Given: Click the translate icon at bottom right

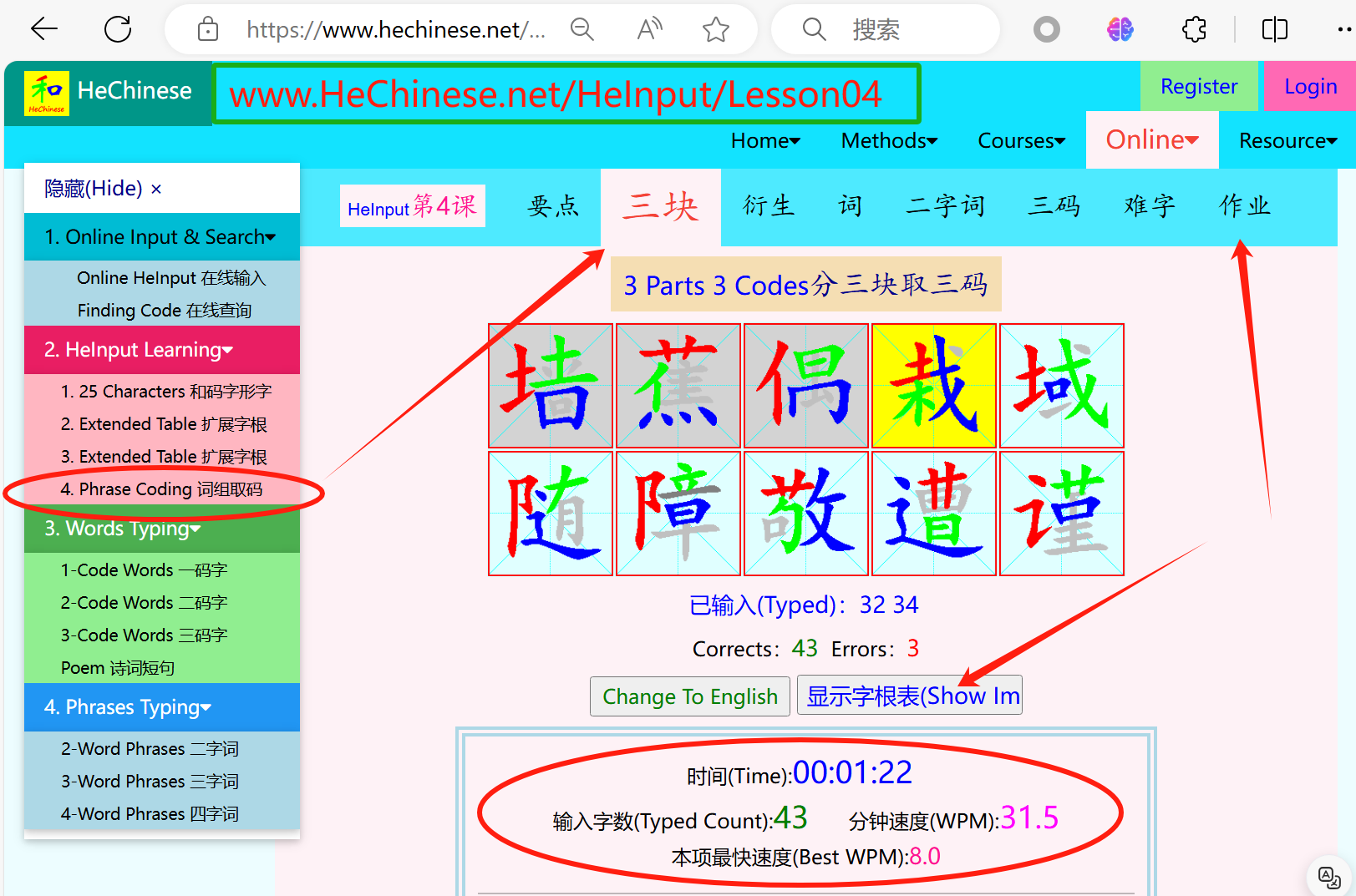Looking at the screenshot, I should pyautogui.click(x=1329, y=878).
